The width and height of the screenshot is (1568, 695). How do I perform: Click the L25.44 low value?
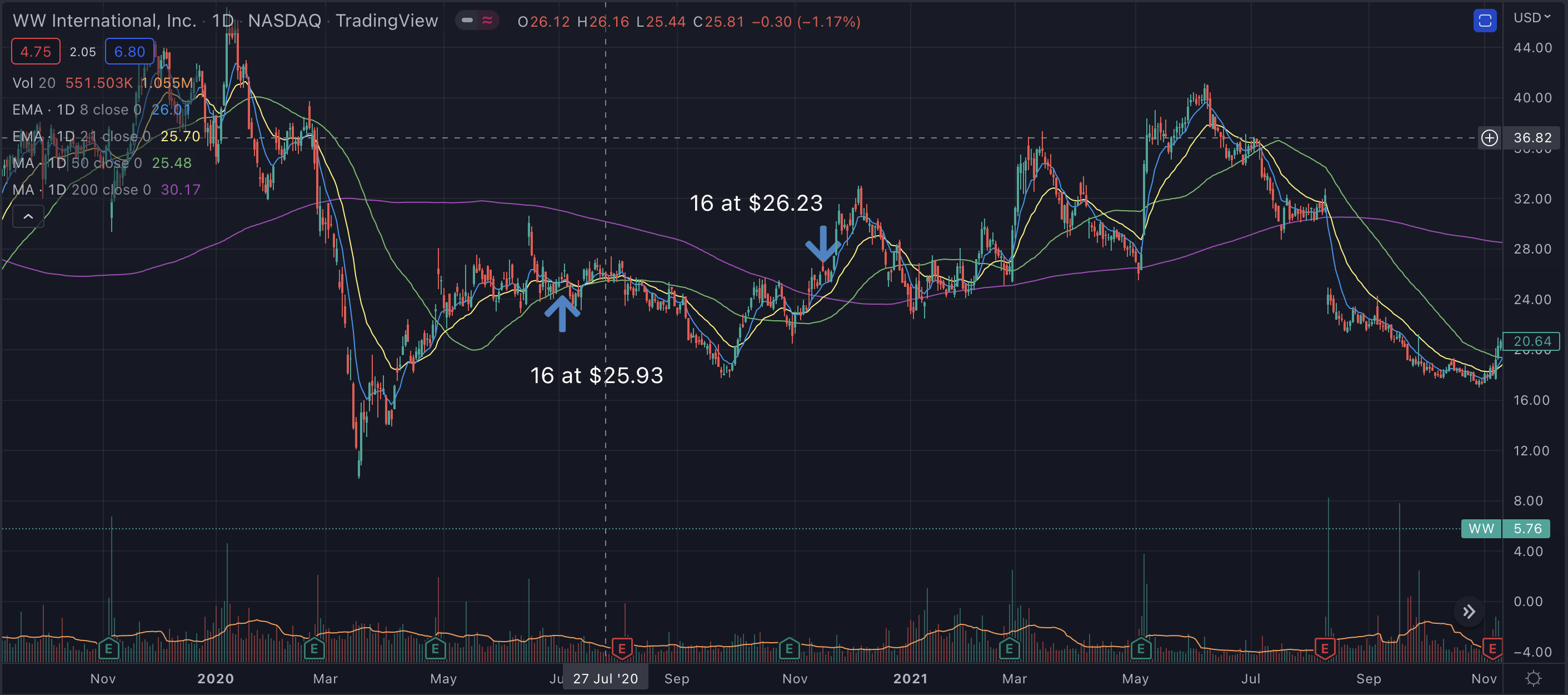point(661,22)
